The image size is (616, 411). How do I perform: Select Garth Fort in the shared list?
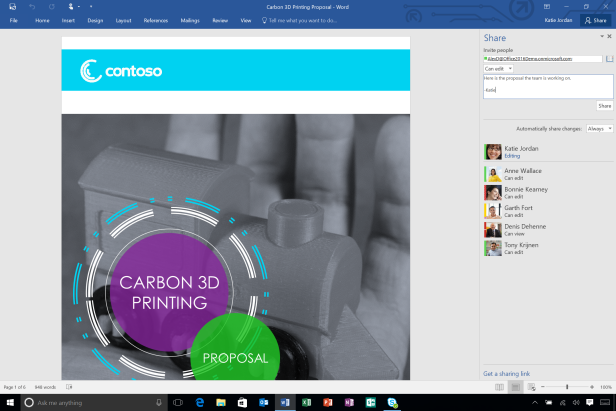(548, 211)
